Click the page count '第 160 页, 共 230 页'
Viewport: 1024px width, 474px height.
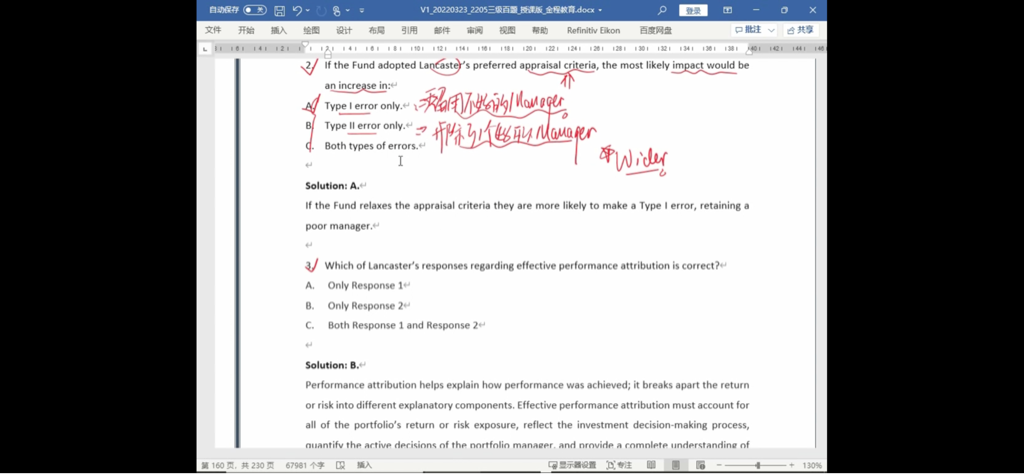tap(238, 466)
